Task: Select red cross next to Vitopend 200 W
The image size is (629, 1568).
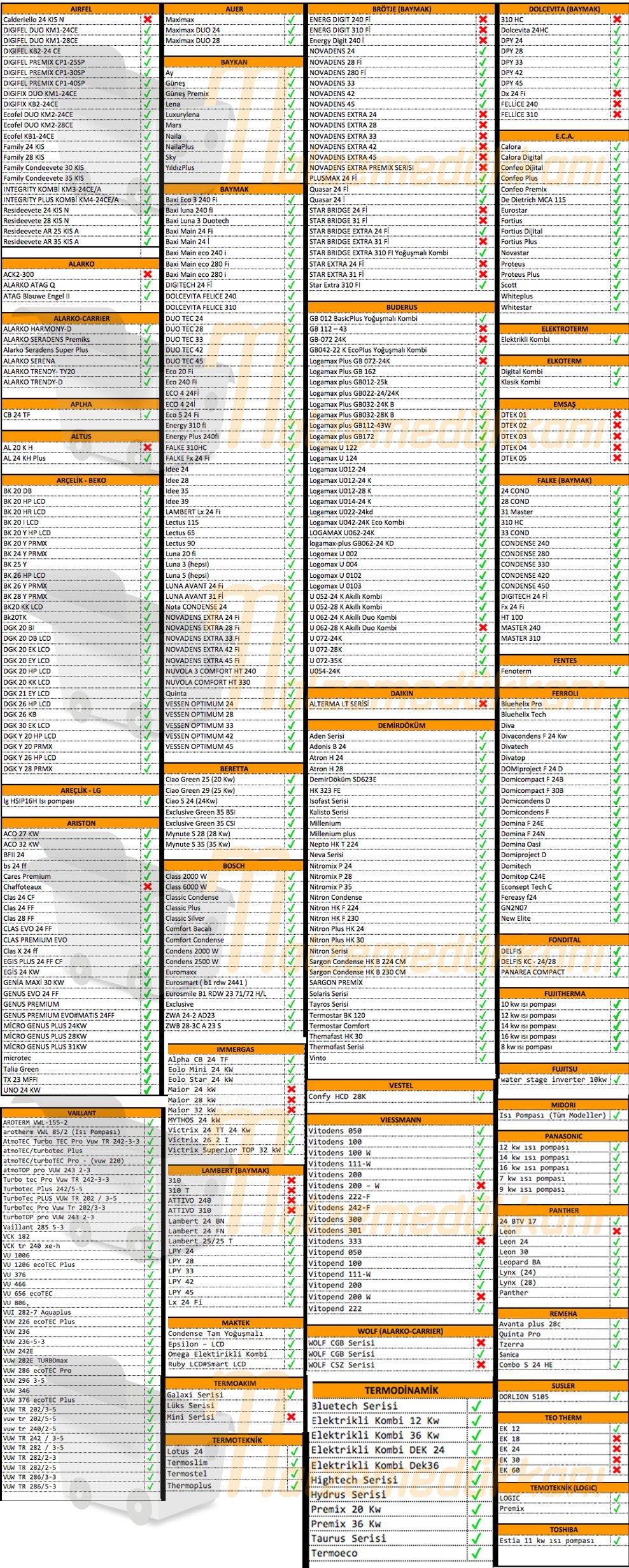Action: click(x=481, y=1296)
